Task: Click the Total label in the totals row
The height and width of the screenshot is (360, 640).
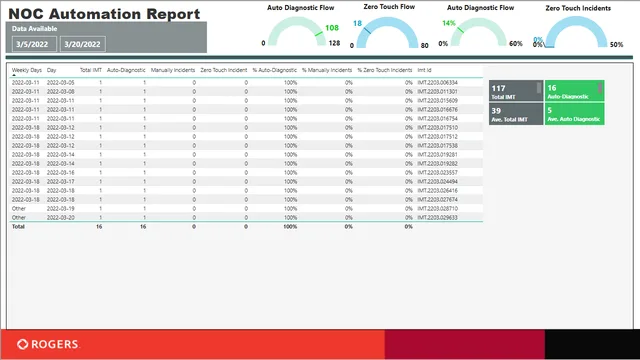Action: [x=18, y=227]
